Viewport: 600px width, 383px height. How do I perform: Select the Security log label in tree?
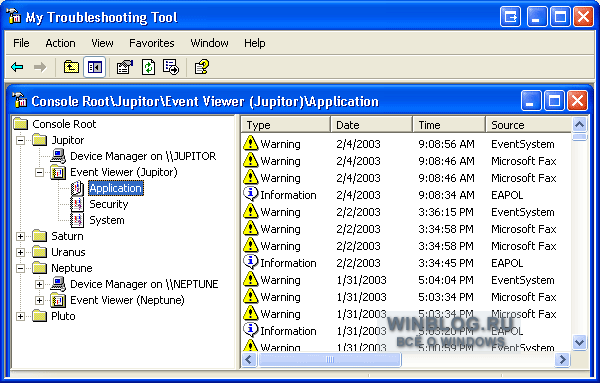point(109,204)
